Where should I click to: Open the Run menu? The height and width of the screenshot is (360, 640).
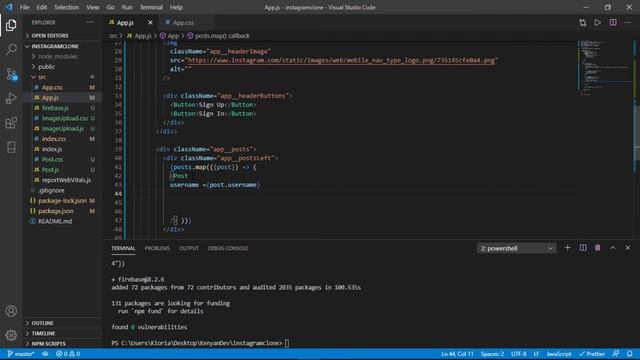tap(127, 7)
